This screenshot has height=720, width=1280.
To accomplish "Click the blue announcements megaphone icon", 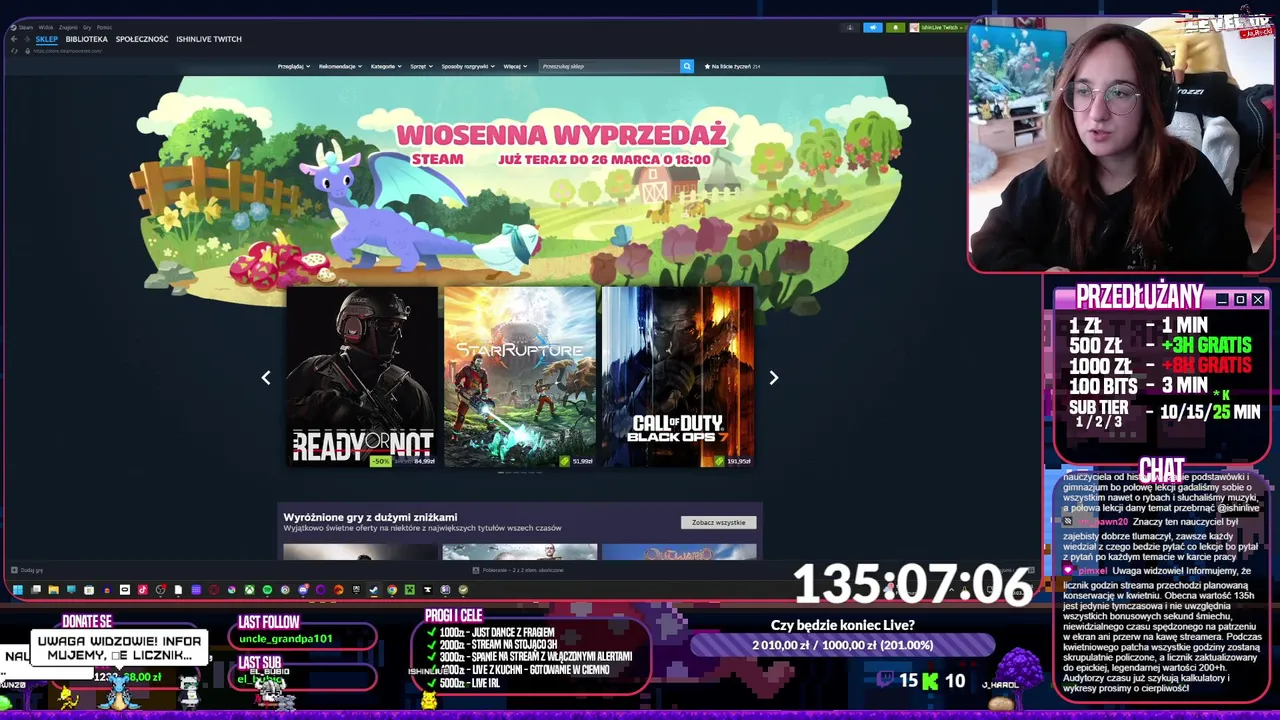I will click(873, 28).
